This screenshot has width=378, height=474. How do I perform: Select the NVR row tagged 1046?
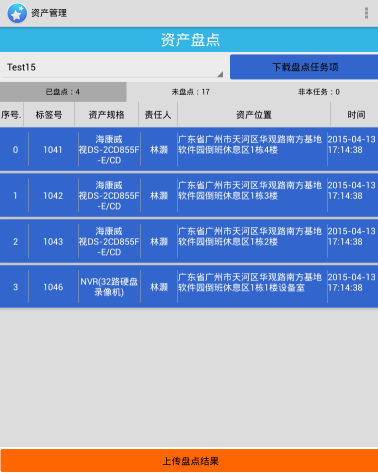coord(189,287)
